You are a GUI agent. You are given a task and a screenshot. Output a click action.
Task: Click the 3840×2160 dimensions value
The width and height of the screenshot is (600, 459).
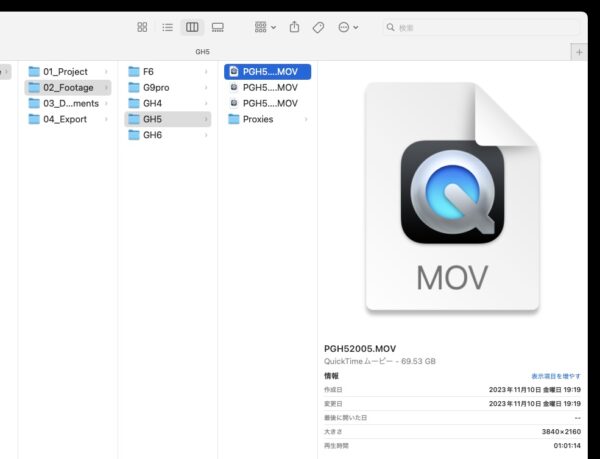(x=561, y=431)
